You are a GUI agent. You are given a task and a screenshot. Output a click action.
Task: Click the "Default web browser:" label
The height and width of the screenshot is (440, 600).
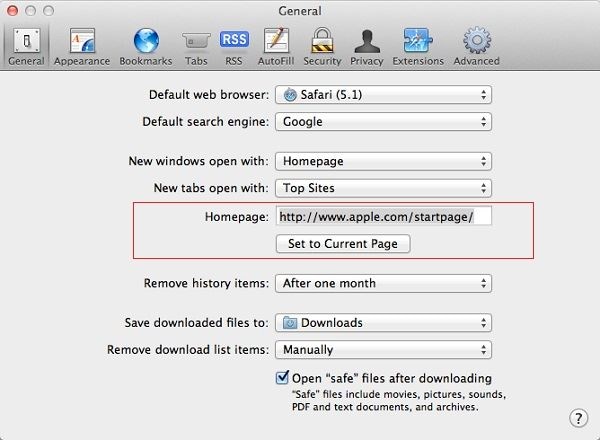(209, 95)
